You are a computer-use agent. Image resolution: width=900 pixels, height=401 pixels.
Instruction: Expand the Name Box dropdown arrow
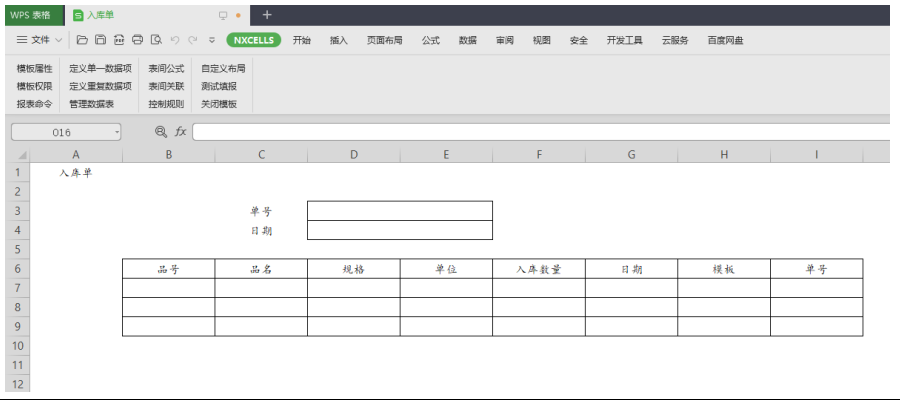click(117, 132)
